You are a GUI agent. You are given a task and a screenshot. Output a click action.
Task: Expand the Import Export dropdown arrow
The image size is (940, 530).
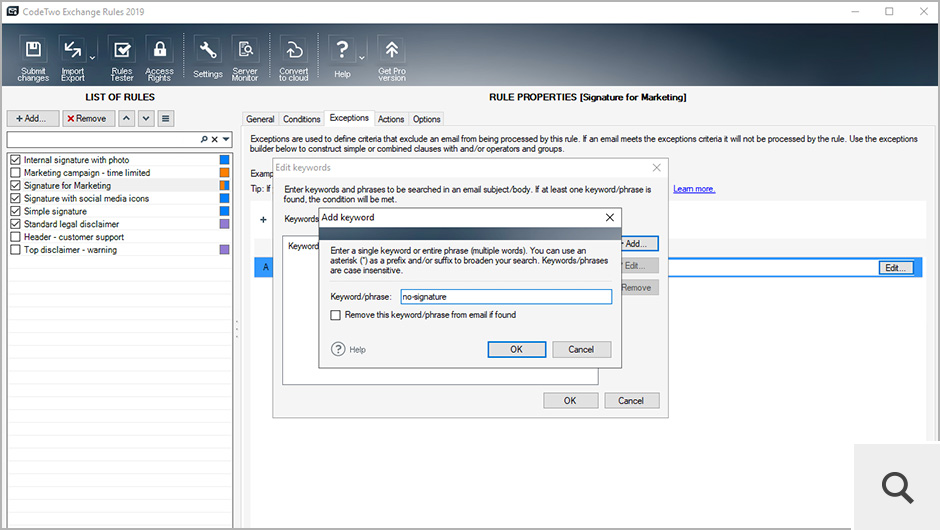coord(92,58)
